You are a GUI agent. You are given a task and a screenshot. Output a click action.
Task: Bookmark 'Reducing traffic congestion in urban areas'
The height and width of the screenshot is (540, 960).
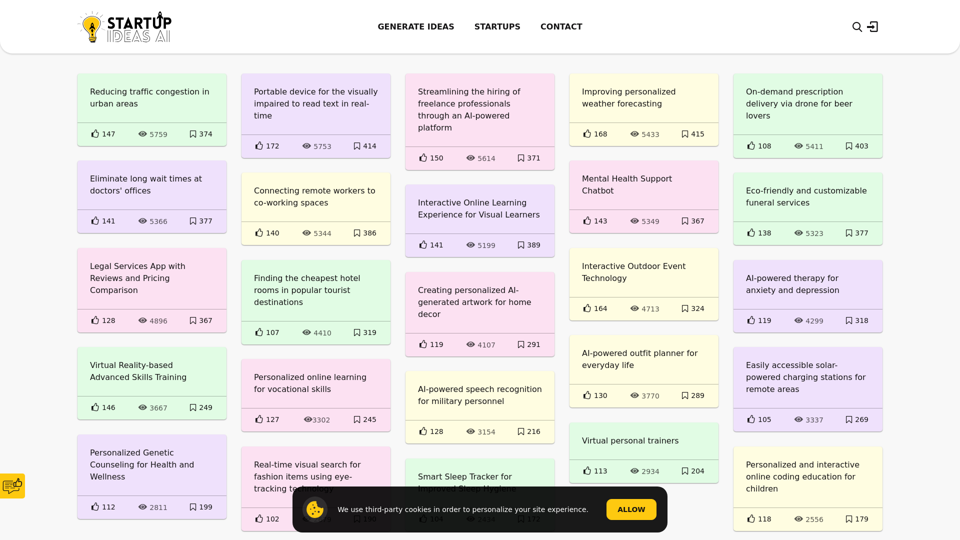193,134
